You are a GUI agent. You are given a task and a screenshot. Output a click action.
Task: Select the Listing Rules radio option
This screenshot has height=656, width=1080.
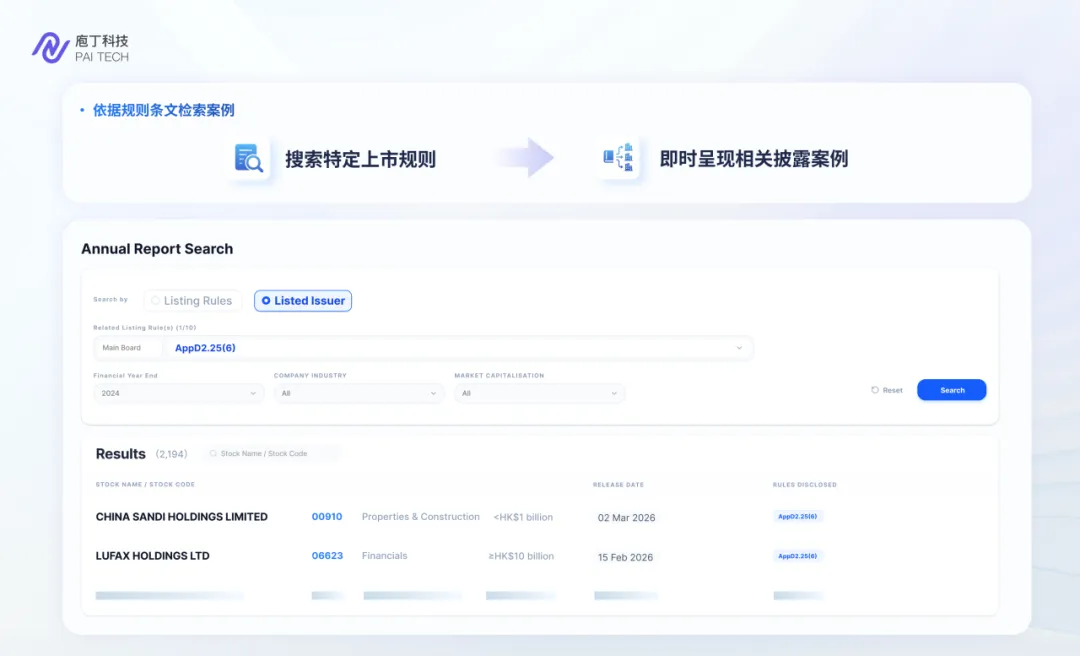pos(192,301)
